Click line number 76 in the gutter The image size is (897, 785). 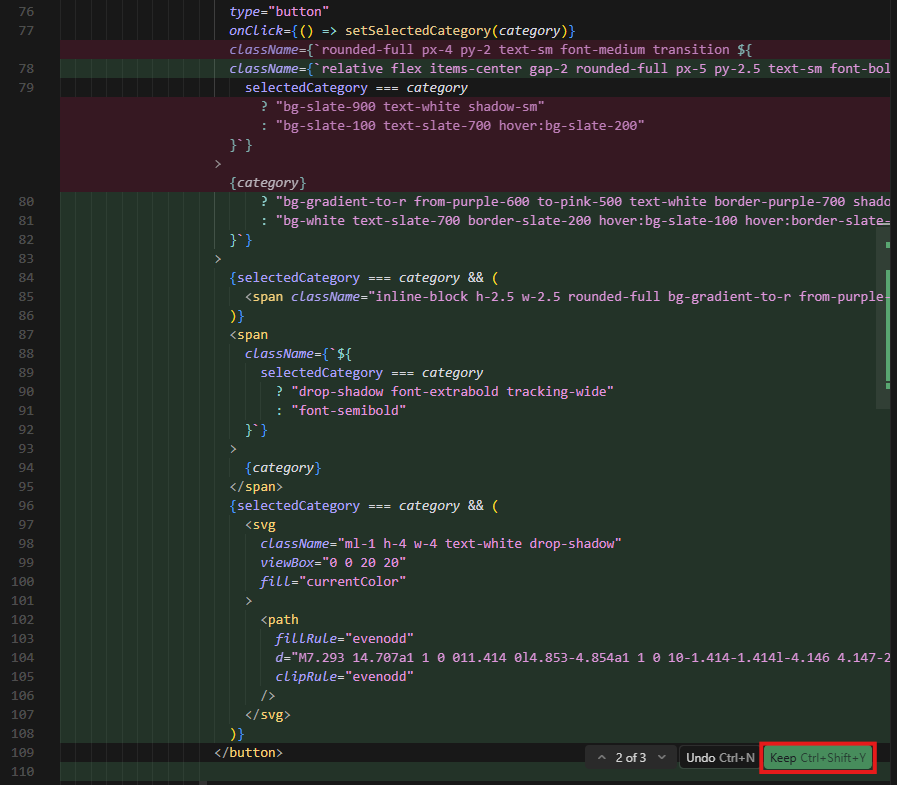[26, 11]
